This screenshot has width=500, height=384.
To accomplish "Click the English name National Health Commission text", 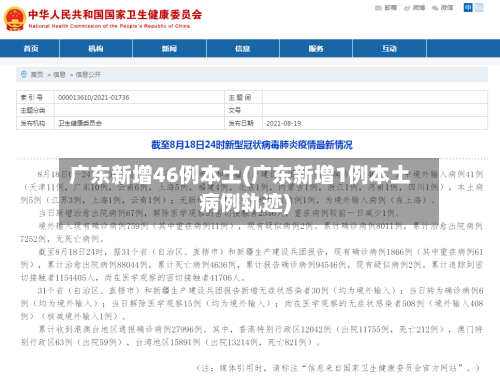I will tap(109, 26).
